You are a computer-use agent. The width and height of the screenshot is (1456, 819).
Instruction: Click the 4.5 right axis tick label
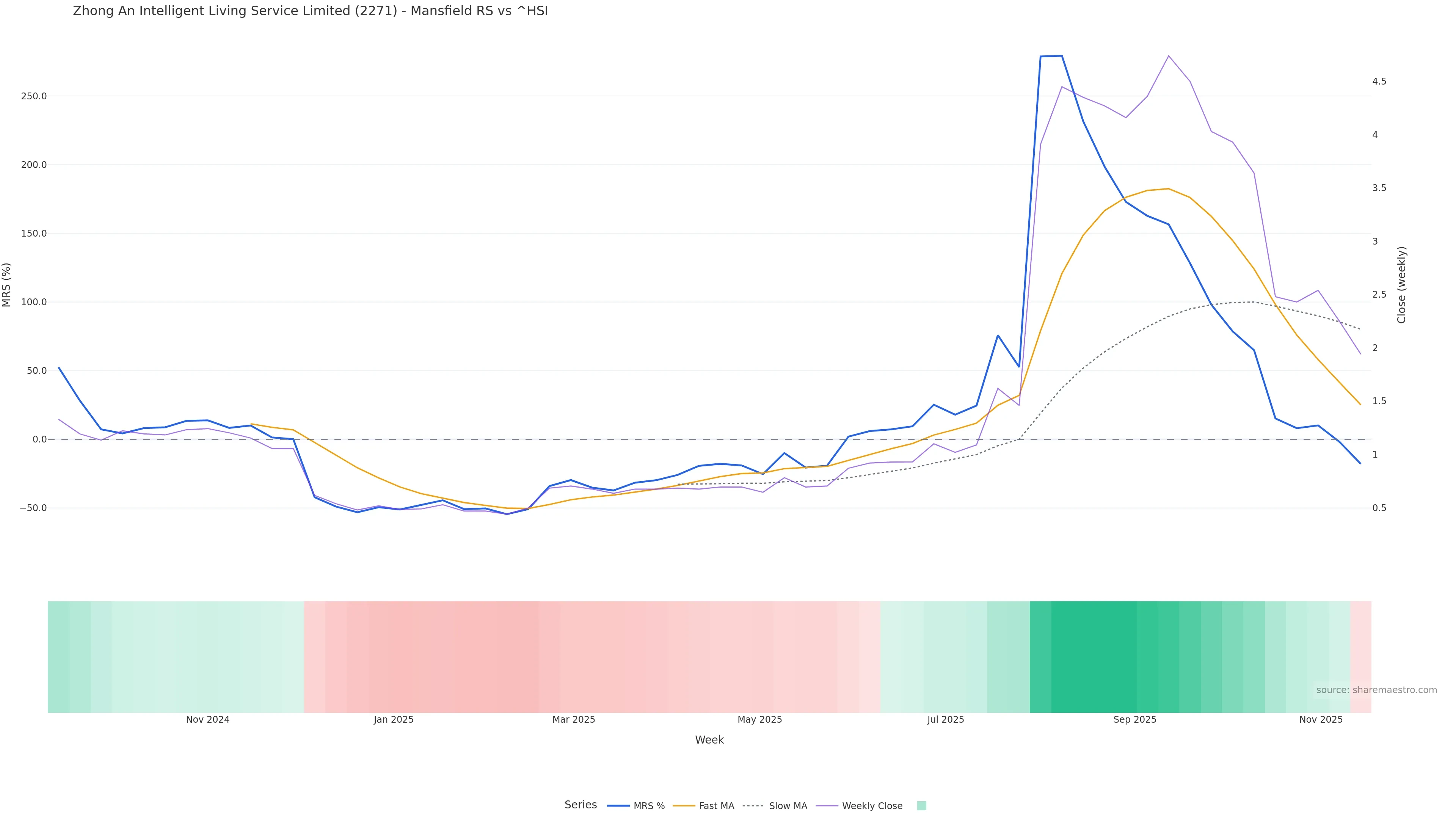1379,82
